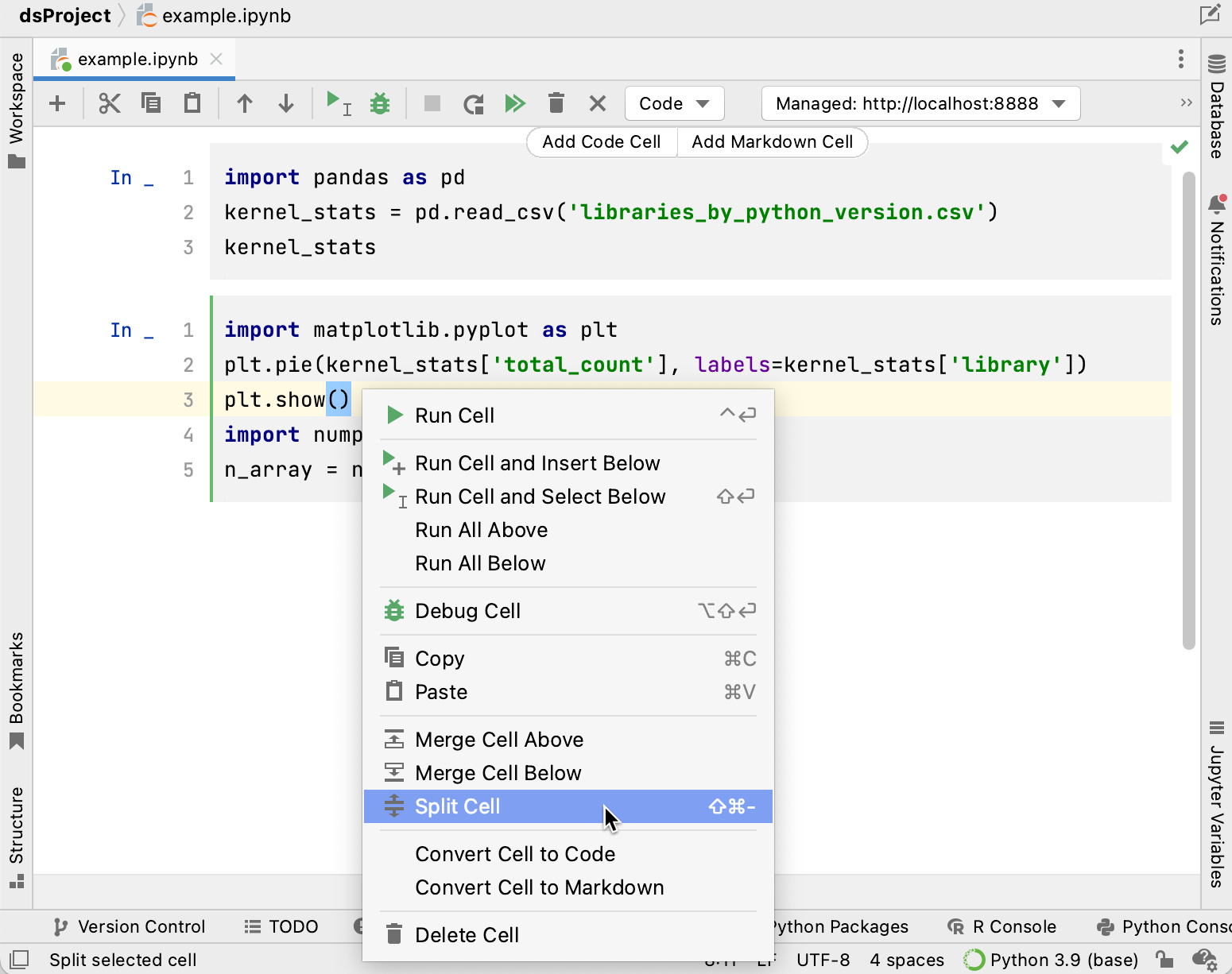Choose Convert Cell to Markdown
The height and width of the screenshot is (974, 1232).
540,887
